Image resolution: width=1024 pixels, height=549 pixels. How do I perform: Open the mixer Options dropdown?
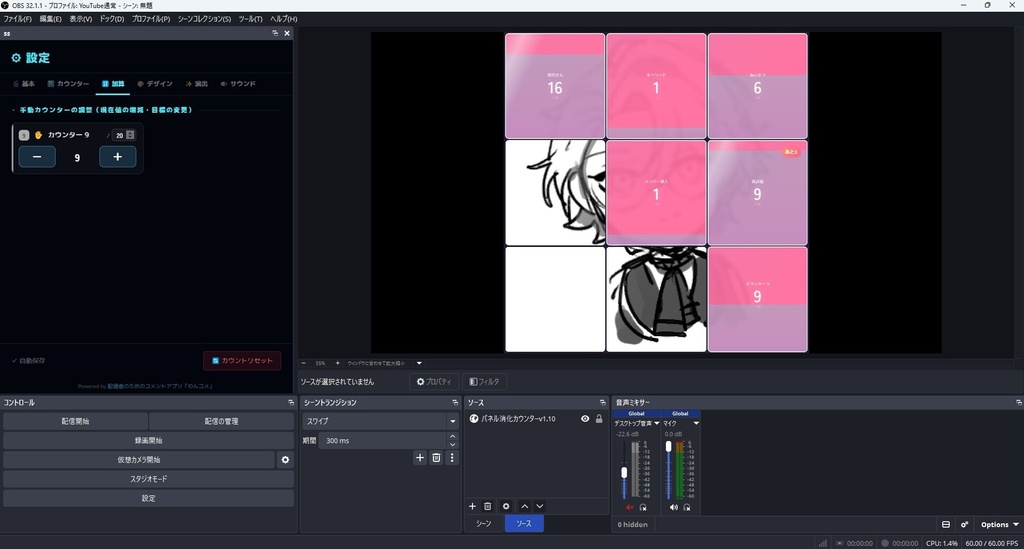point(999,524)
